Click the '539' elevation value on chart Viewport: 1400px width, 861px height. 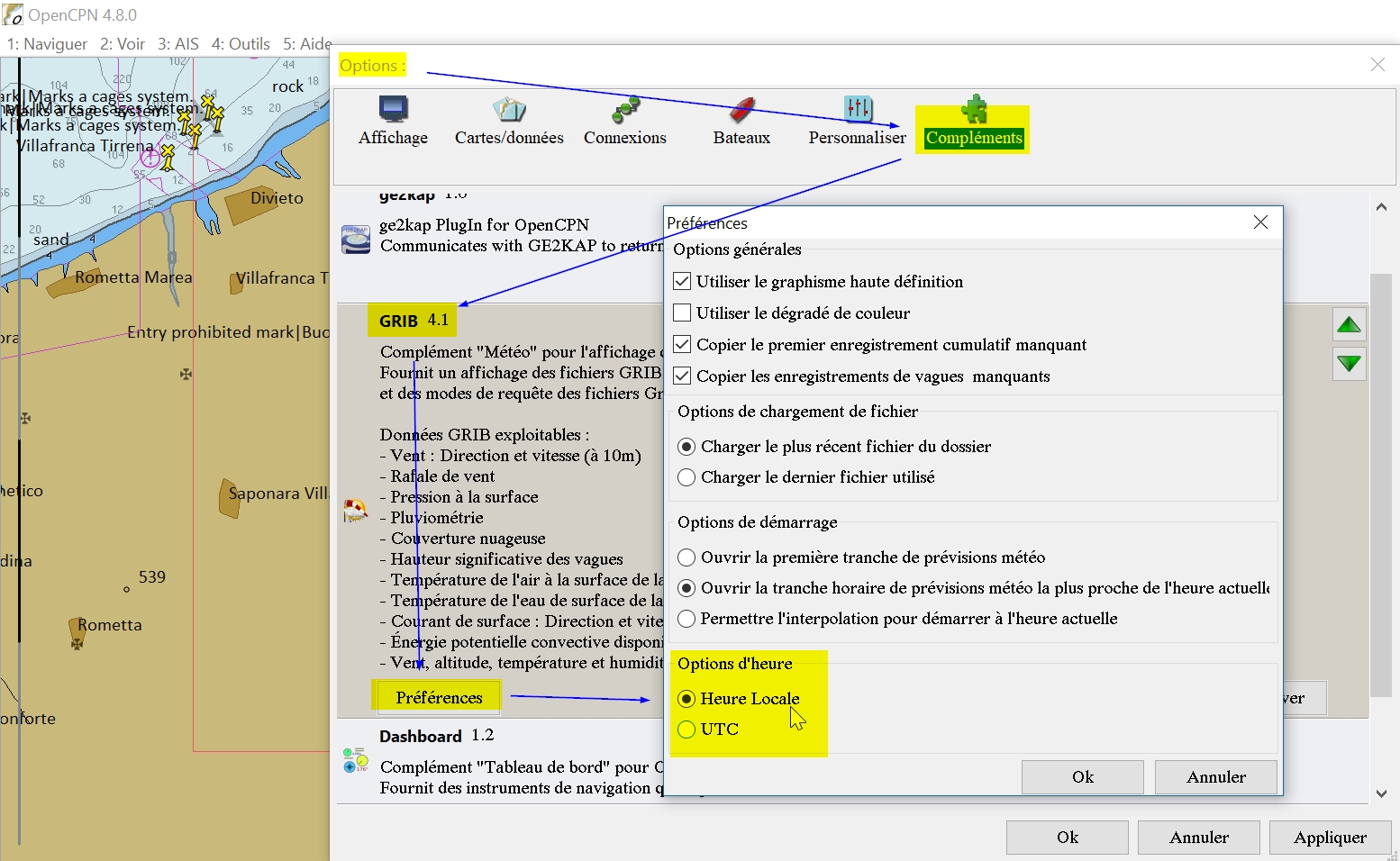click(152, 577)
